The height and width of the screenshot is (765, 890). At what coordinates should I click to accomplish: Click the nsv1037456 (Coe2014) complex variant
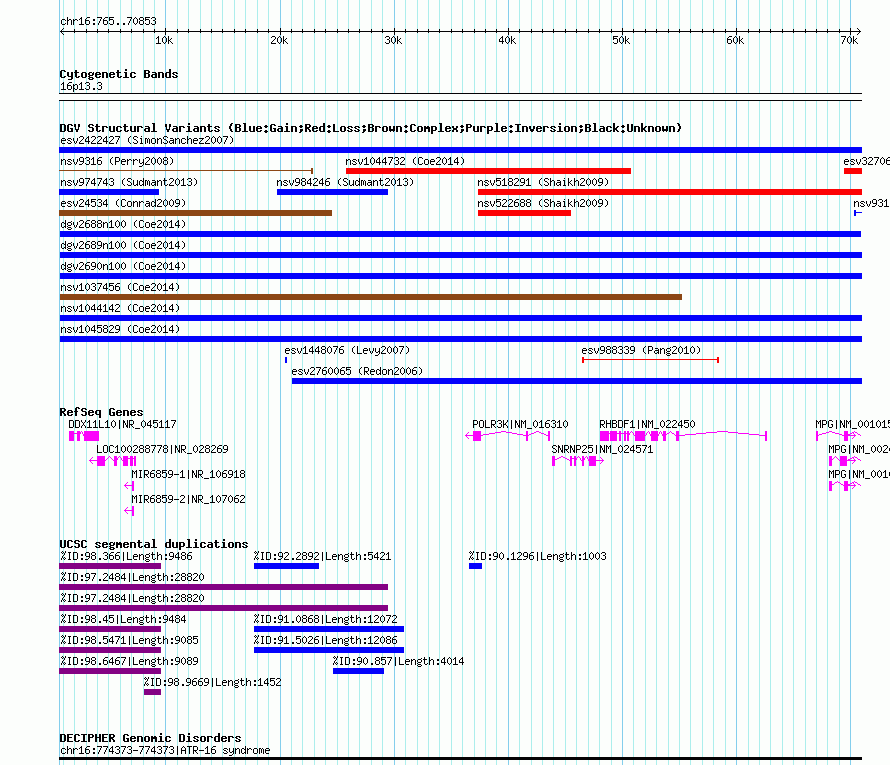[371, 297]
